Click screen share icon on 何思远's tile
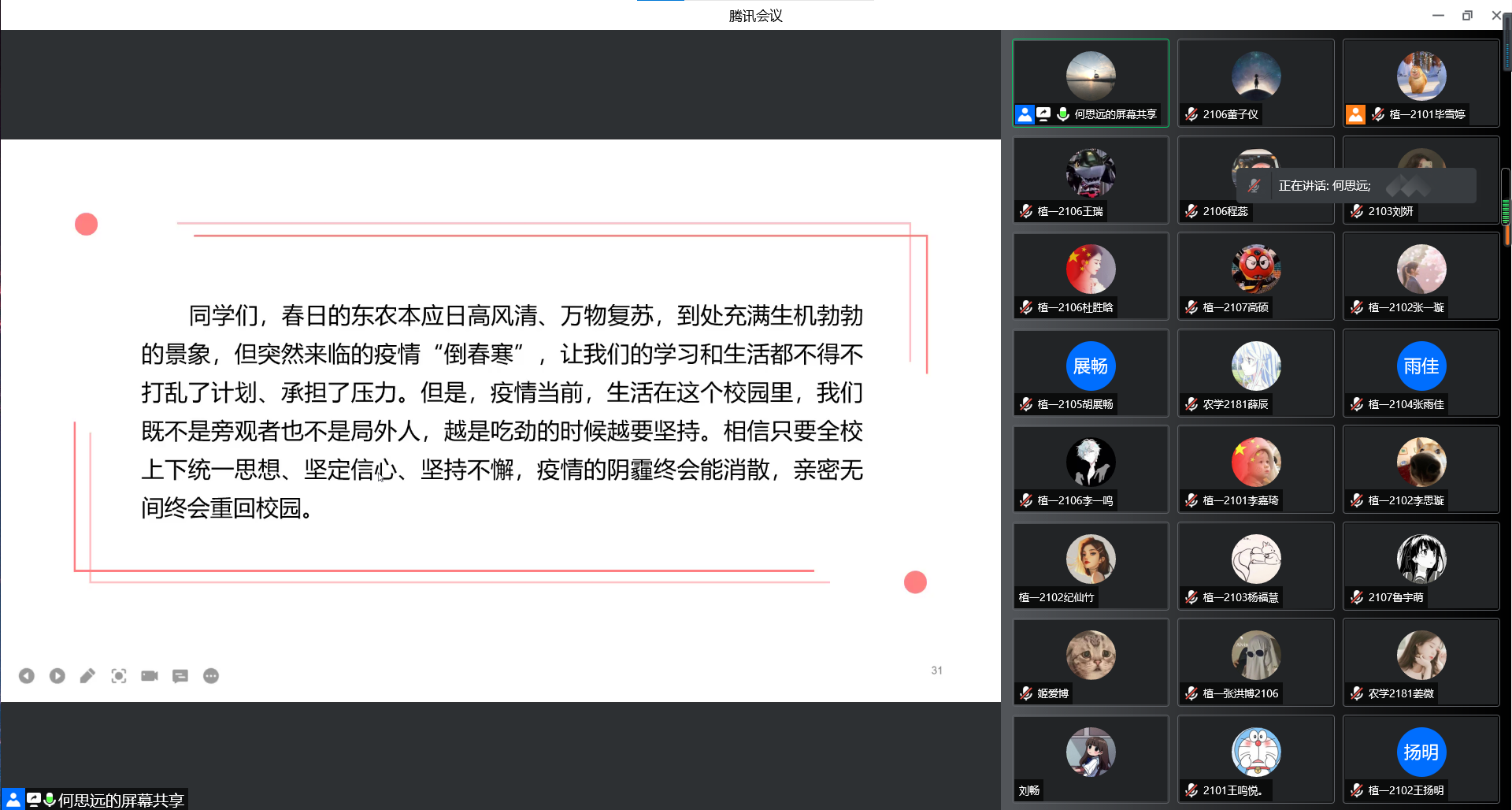The width and height of the screenshot is (1512, 810). (x=1043, y=114)
